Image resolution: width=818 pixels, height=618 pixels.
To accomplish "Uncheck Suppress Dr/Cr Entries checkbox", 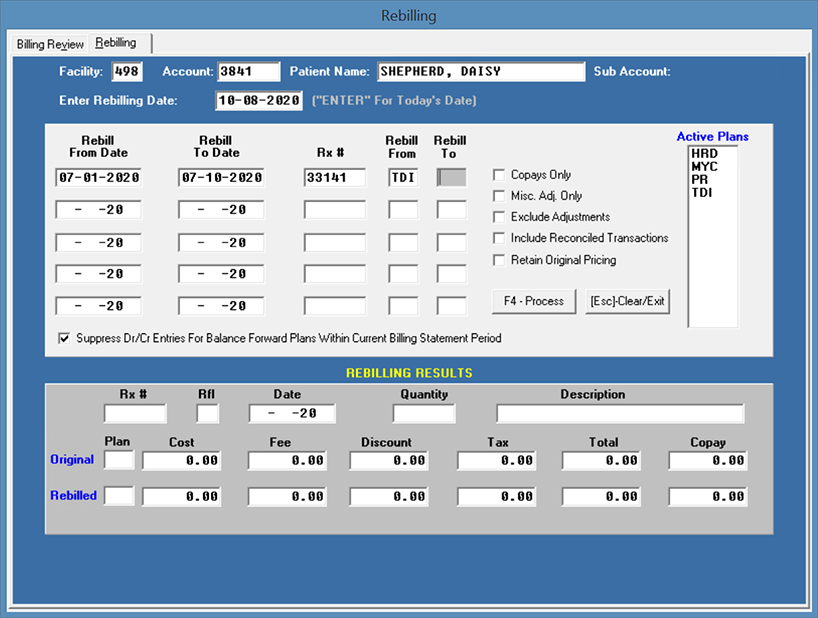I will [x=65, y=338].
